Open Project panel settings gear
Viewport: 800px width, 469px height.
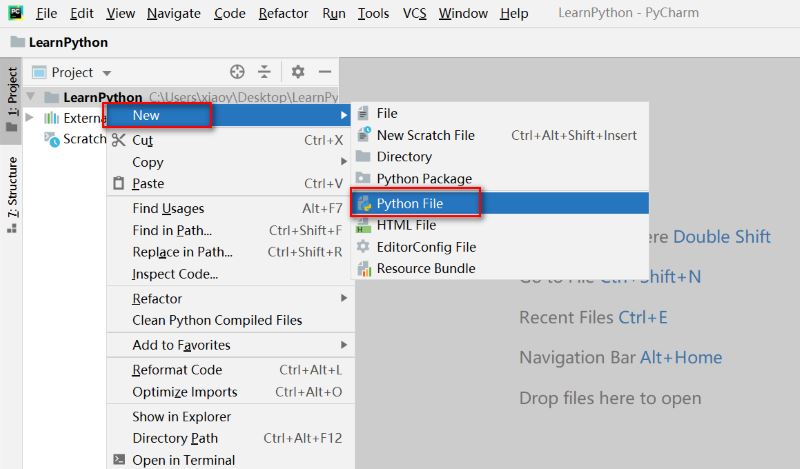[x=297, y=72]
